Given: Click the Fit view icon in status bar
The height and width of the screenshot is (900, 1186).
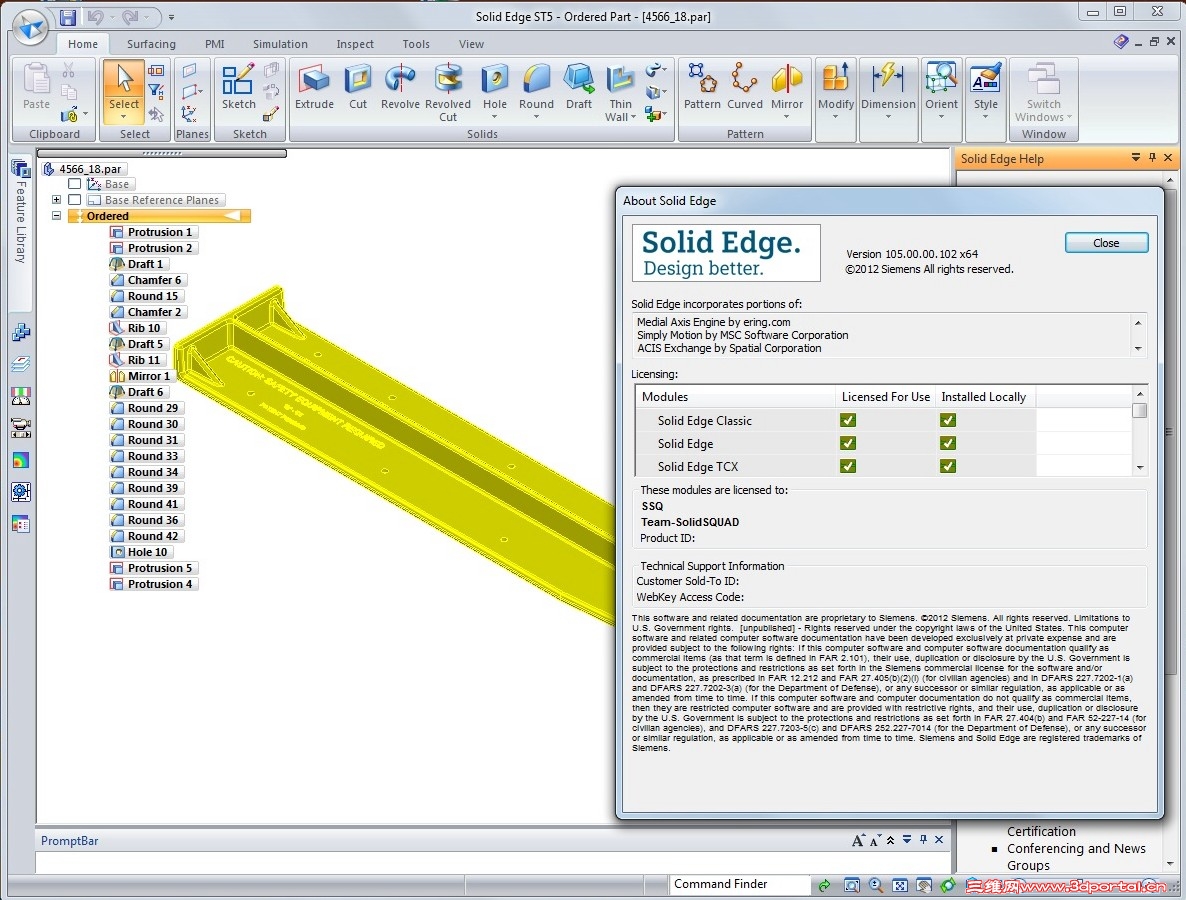Looking at the screenshot, I should [x=899, y=885].
